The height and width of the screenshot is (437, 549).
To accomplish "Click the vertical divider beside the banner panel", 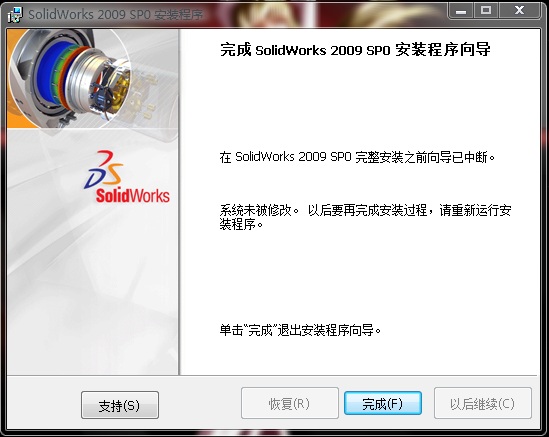I will pyautogui.click(x=179, y=202).
